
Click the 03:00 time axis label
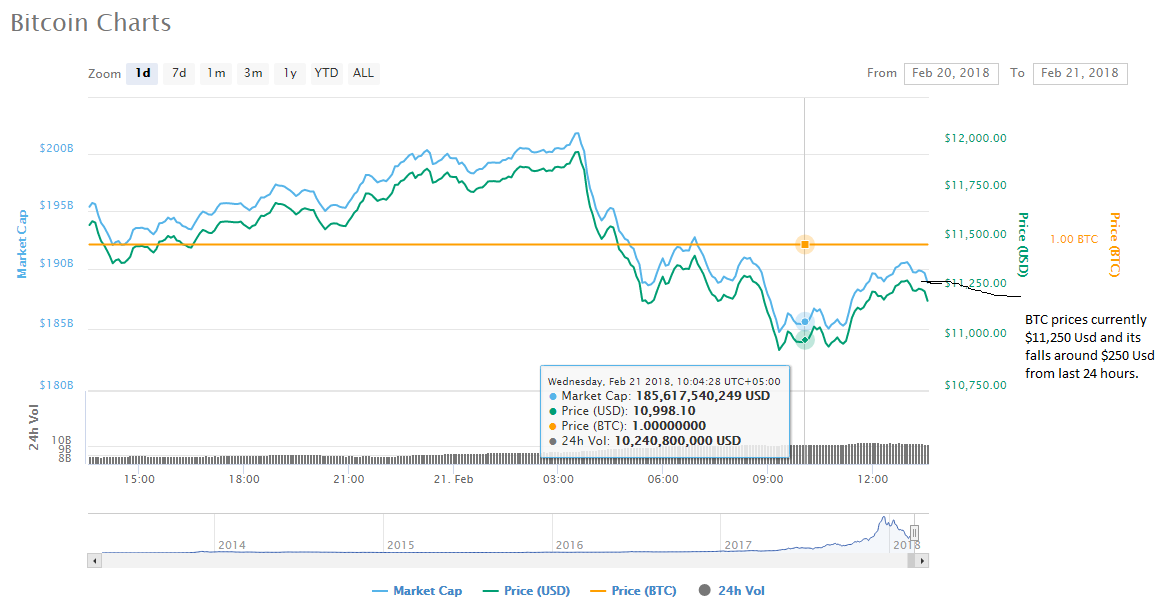click(558, 479)
